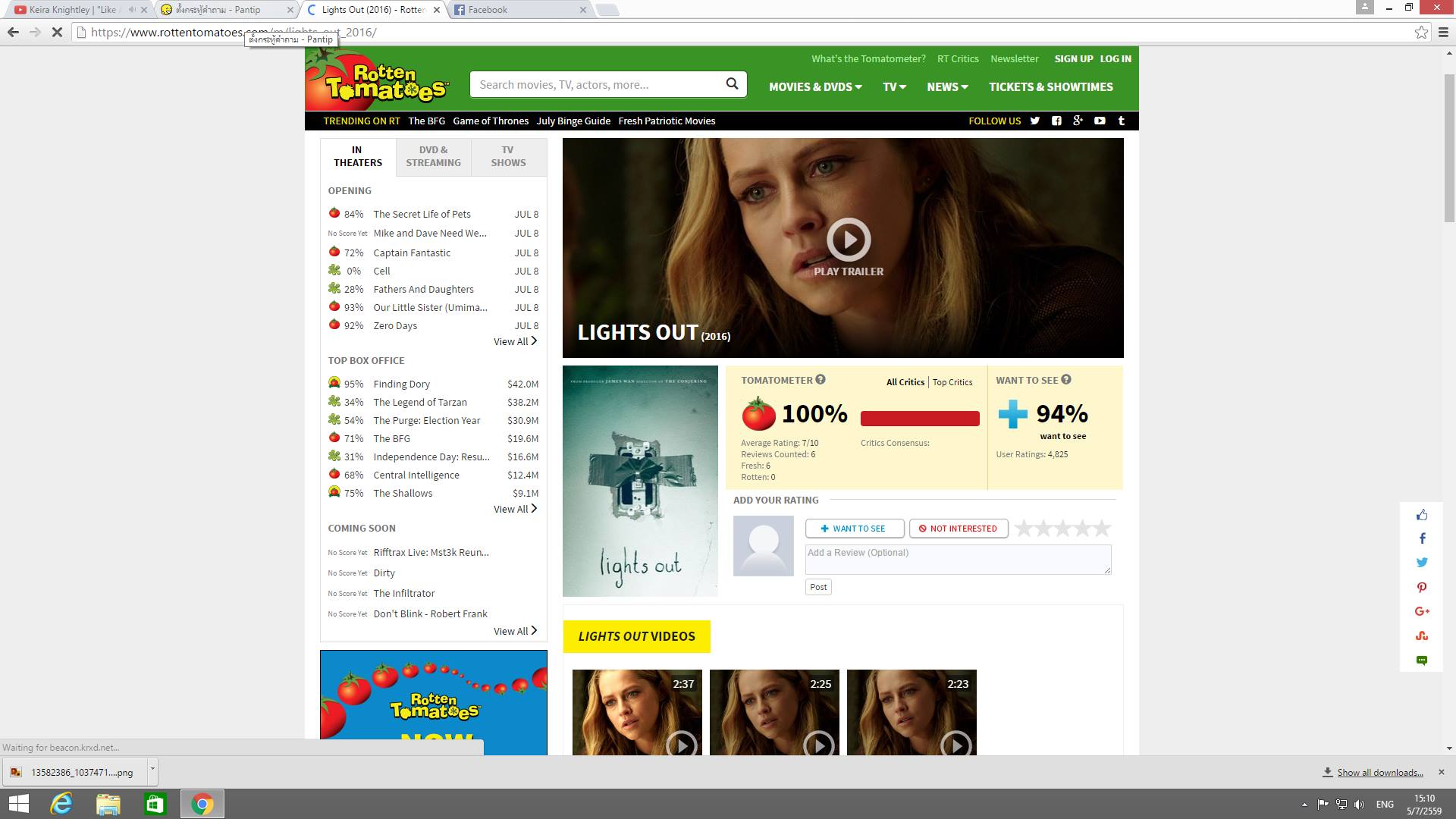Open File Explorer from taskbar

108,804
